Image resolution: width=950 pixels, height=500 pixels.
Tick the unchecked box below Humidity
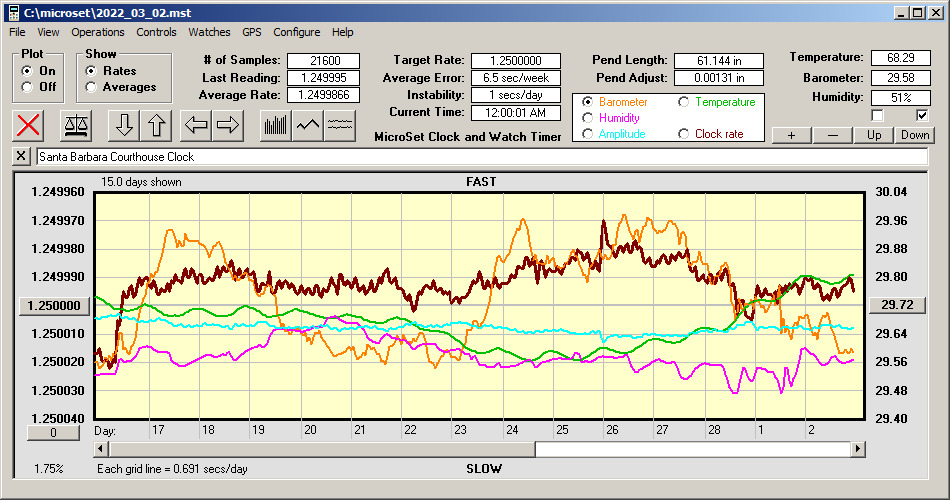tap(878, 116)
